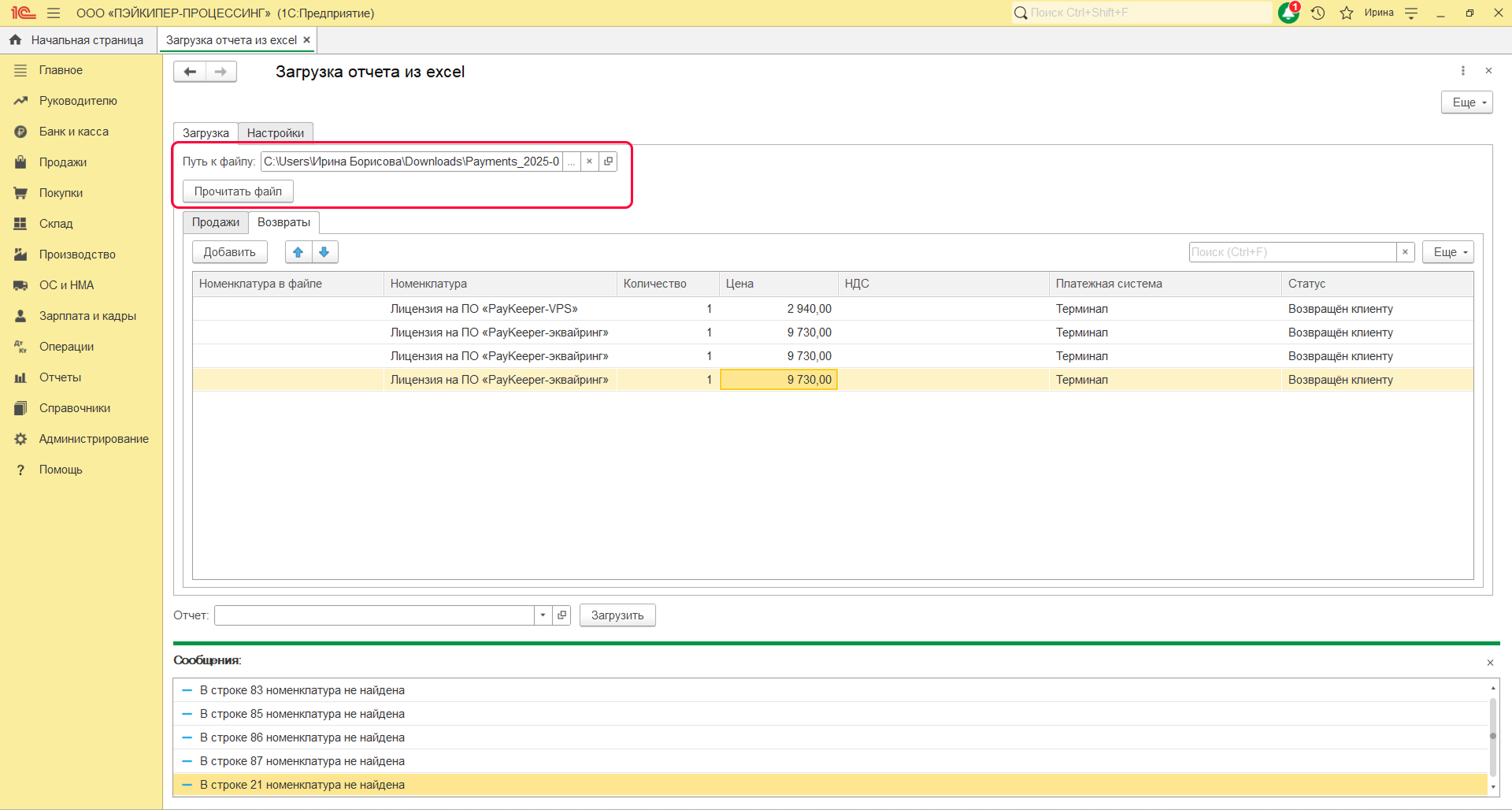Close the Загрузка отчета из excel tab
Image resolution: width=1512 pixels, height=810 pixels.
[x=306, y=40]
